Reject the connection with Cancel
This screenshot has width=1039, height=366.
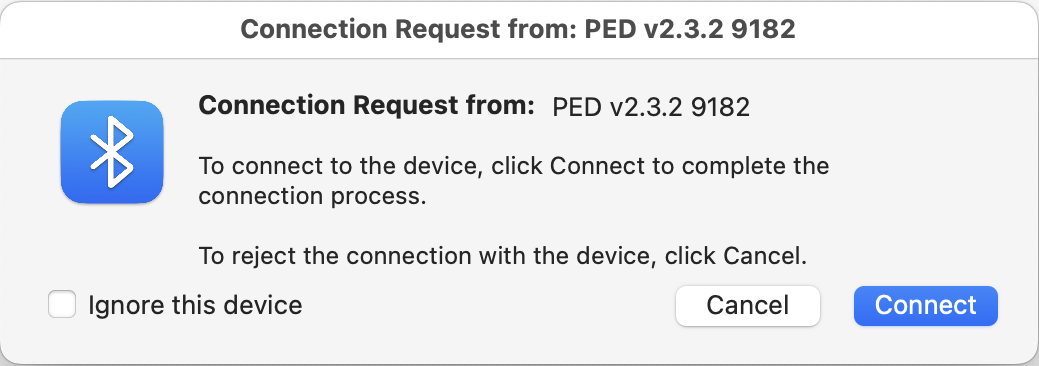[747, 306]
